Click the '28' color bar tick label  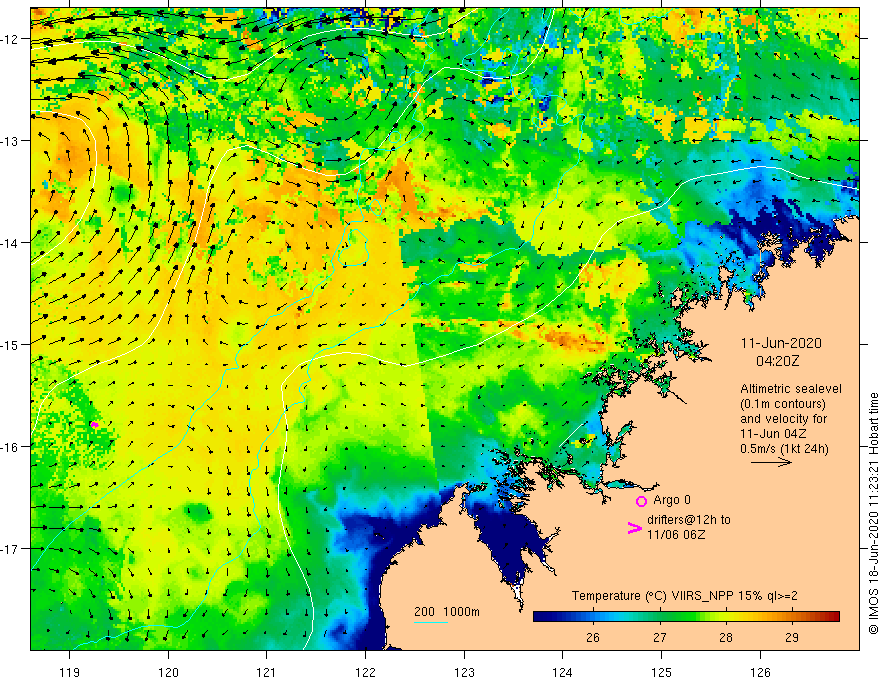pos(726,637)
